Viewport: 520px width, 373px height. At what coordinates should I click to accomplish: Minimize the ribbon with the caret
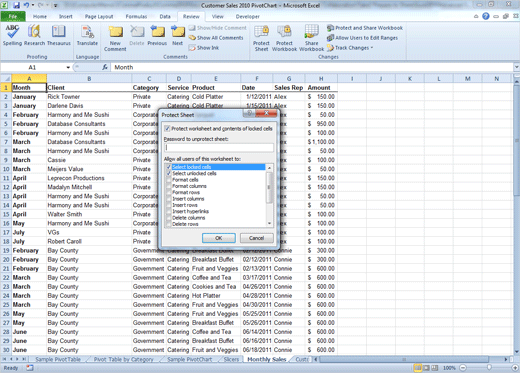coord(476,16)
